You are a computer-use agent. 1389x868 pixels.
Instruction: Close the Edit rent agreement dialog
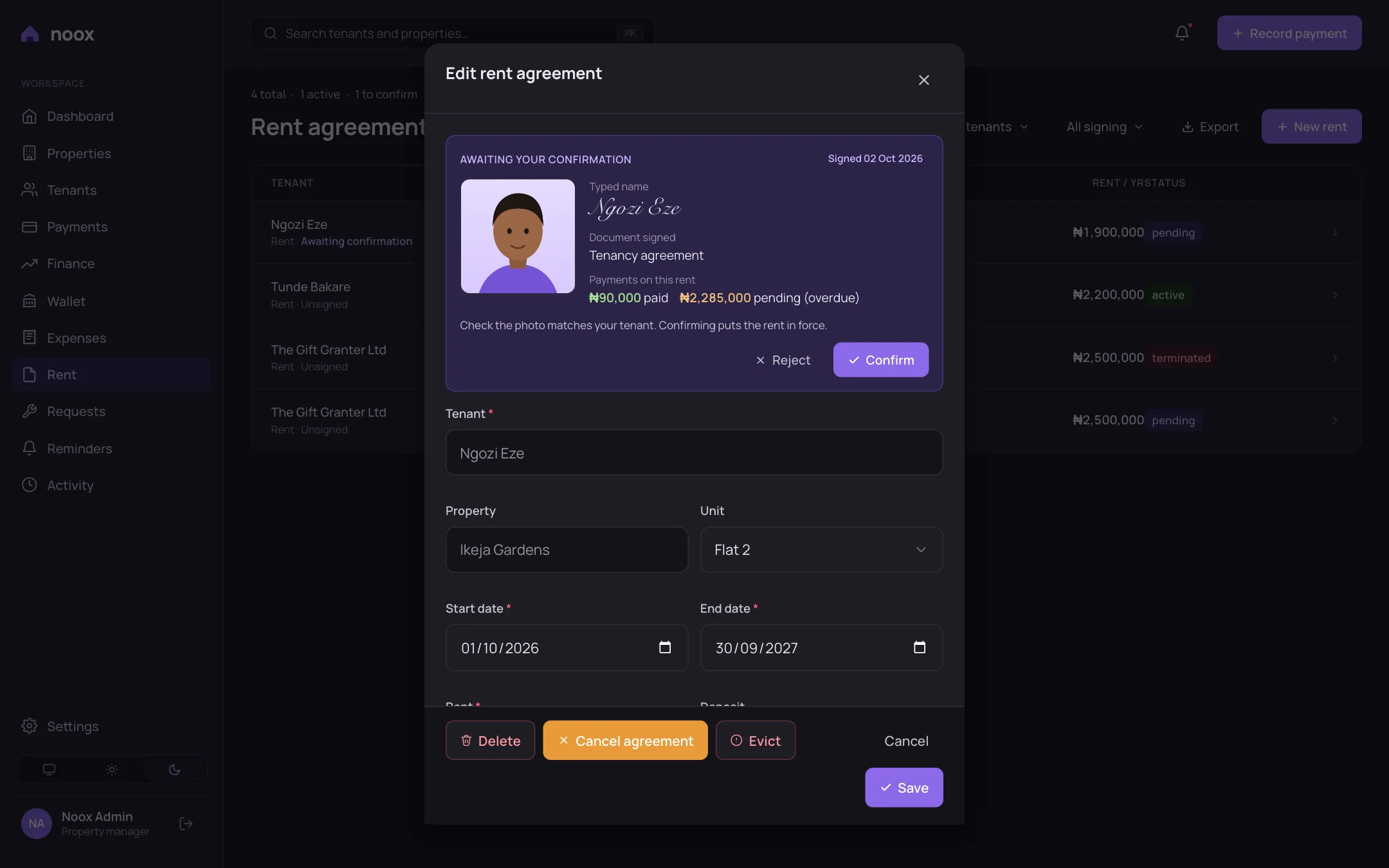coord(923,80)
